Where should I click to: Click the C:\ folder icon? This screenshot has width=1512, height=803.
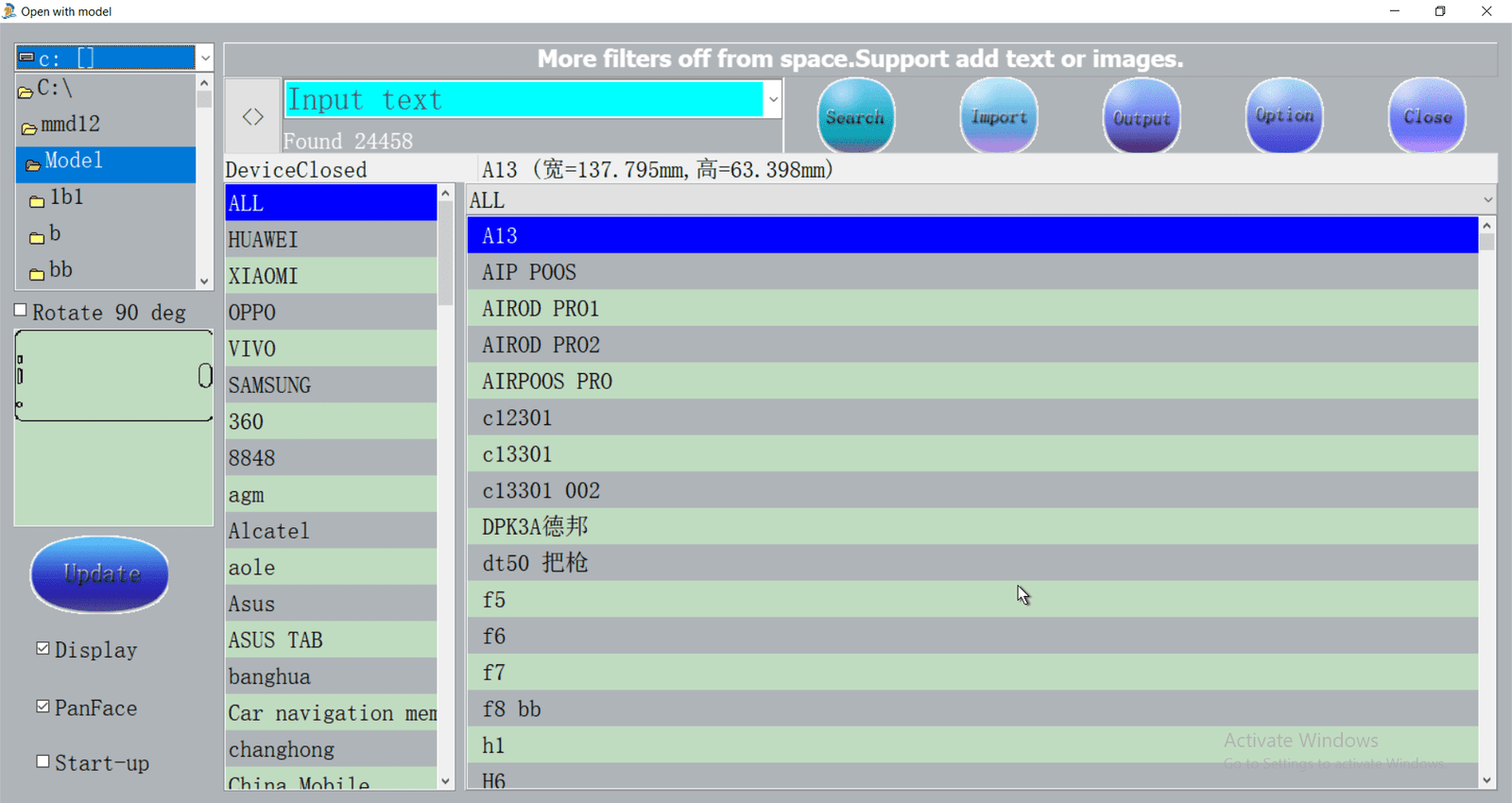pyautogui.click(x=26, y=92)
